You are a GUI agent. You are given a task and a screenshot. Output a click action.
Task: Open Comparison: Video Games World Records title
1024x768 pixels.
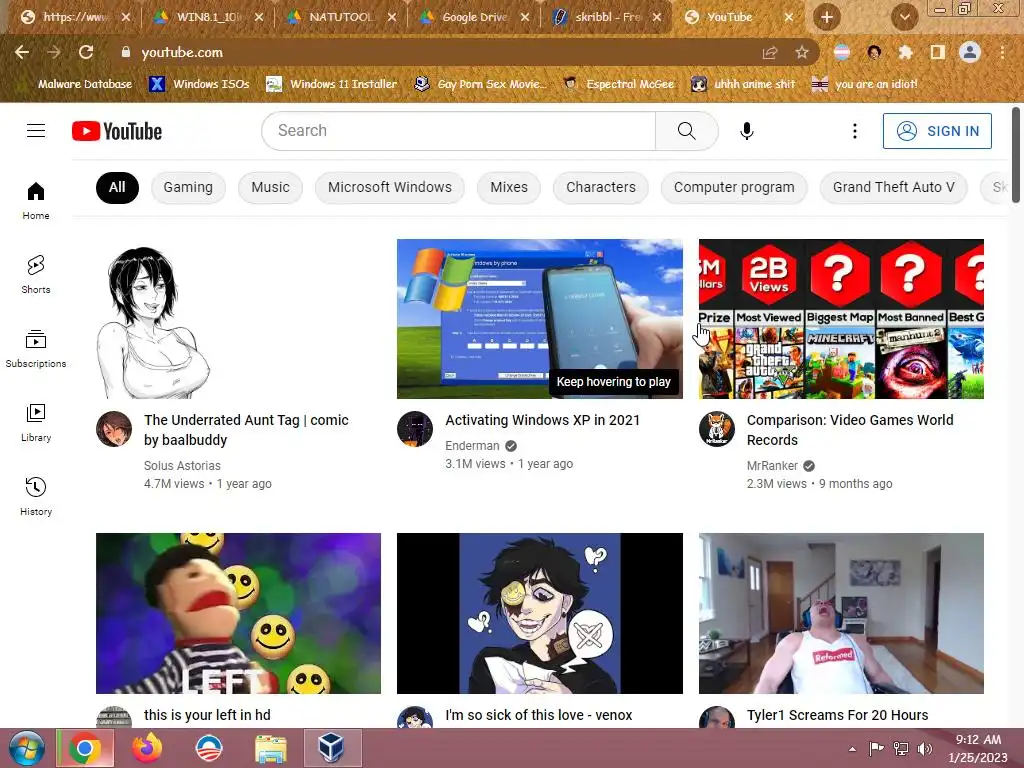pyautogui.click(x=850, y=430)
